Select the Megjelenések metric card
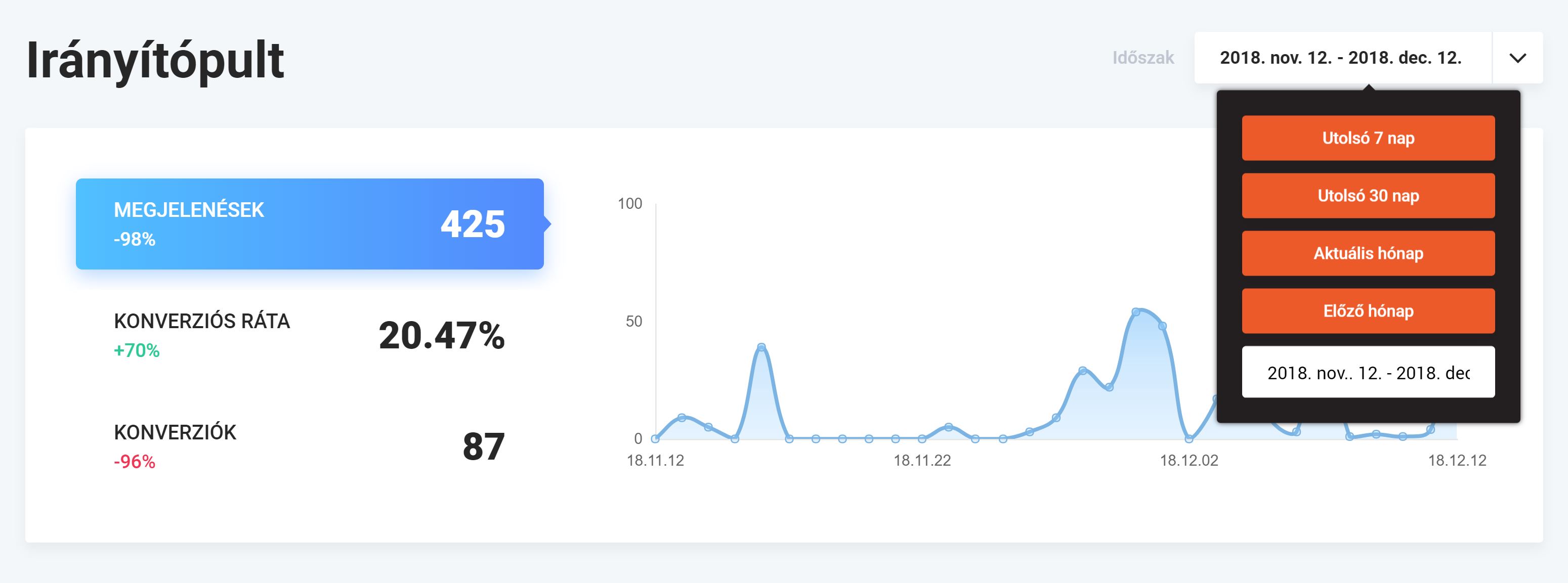 (309, 224)
